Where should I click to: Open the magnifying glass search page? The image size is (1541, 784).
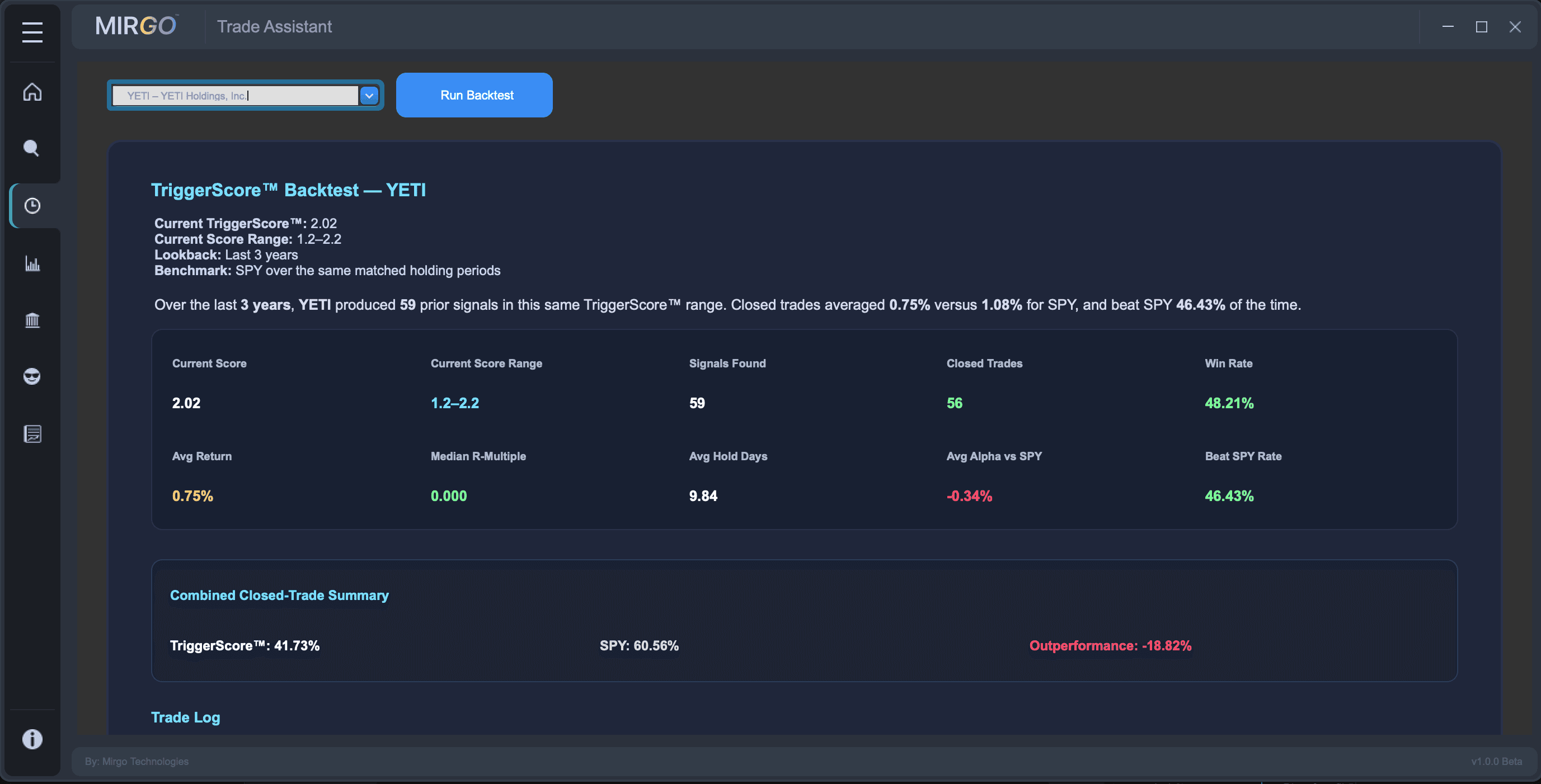[32, 148]
